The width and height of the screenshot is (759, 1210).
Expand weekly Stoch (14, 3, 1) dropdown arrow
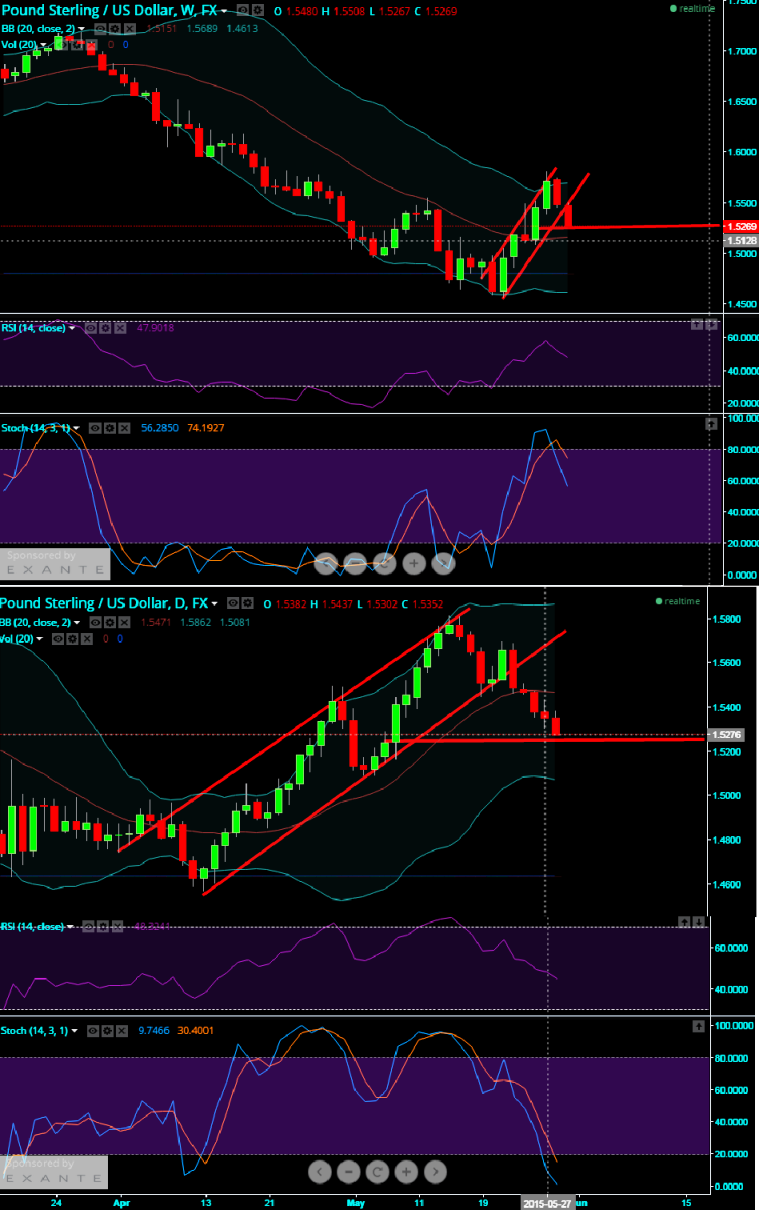point(77,428)
